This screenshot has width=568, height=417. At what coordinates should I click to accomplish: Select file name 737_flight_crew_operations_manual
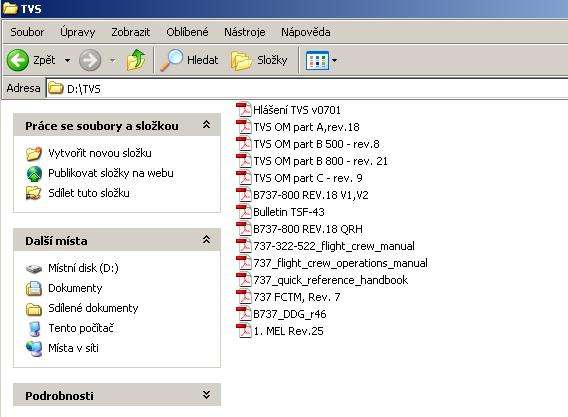click(x=340, y=263)
